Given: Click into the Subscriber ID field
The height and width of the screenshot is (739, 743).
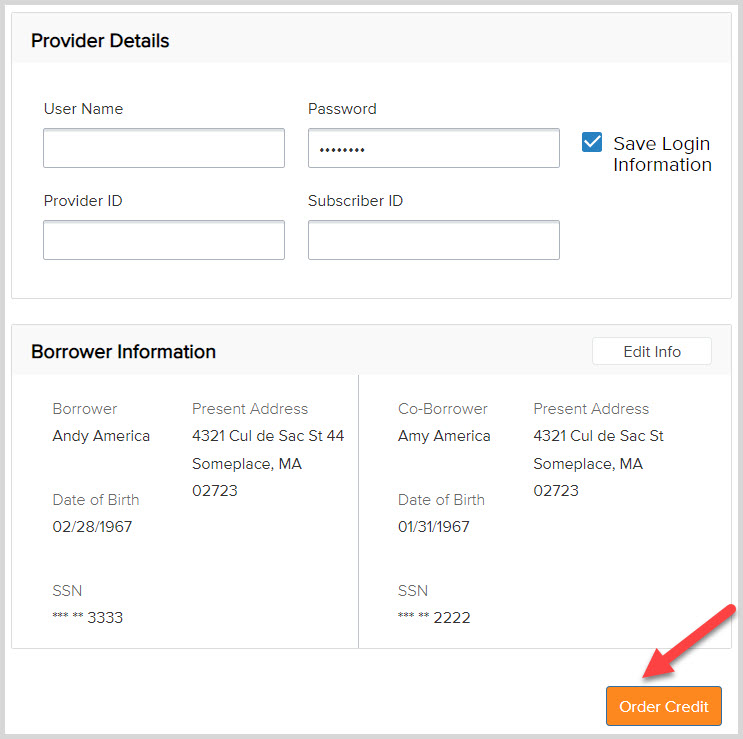Looking at the screenshot, I should tap(434, 240).
